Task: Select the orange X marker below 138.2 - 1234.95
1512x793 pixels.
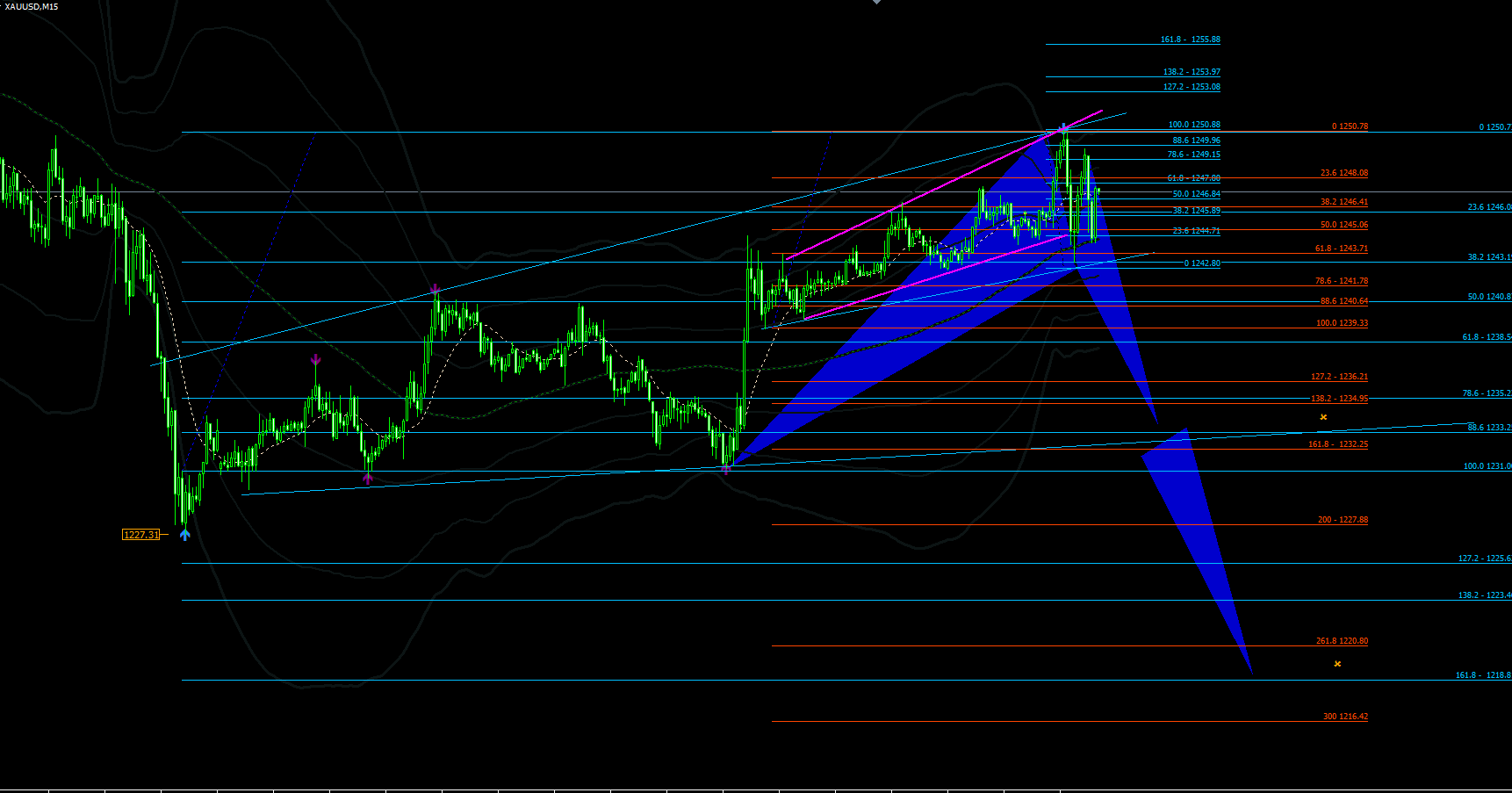Action: [x=1323, y=417]
